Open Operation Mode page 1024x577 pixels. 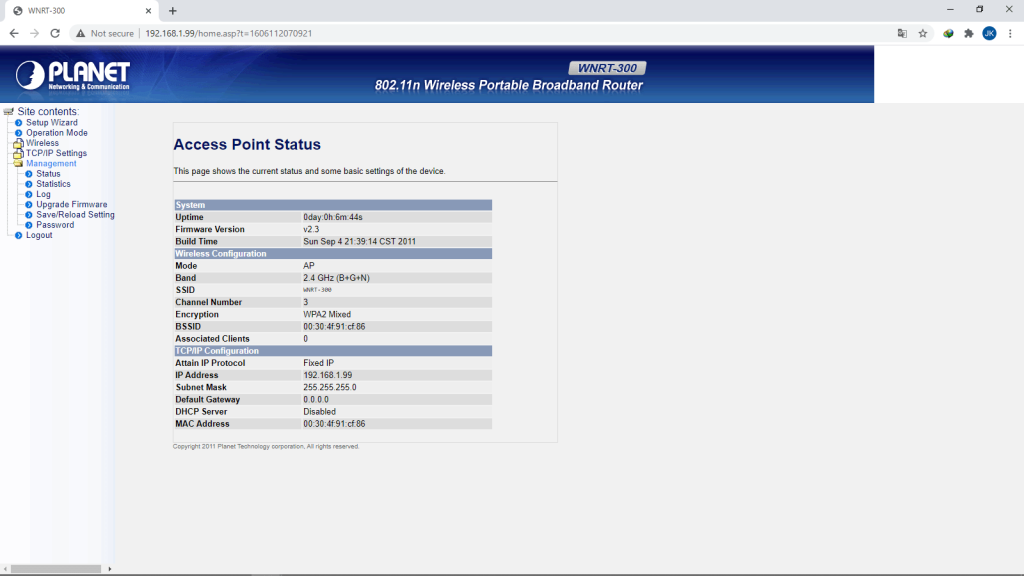click(57, 133)
